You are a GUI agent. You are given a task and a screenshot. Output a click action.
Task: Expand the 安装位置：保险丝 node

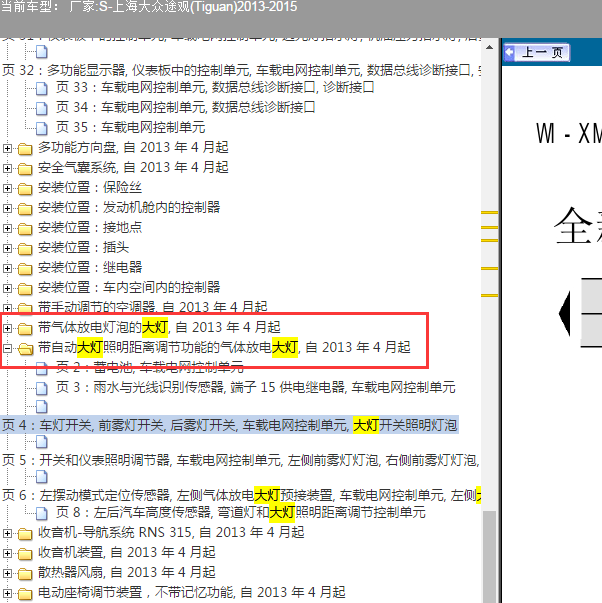click(7, 188)
